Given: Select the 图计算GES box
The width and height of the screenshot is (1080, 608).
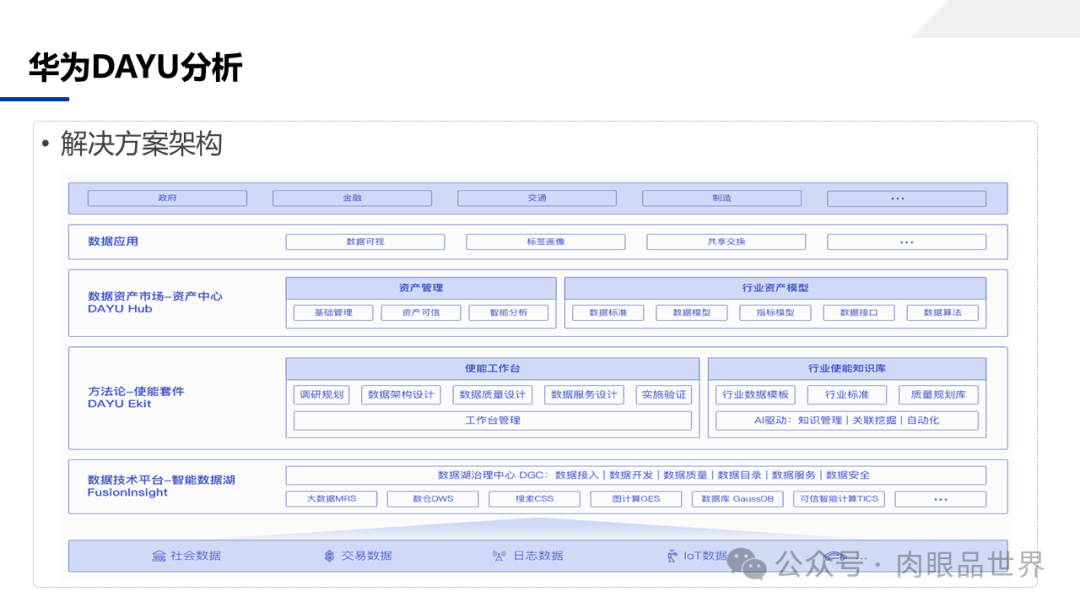Looking at the screenshot, I should tap(636, 499).
